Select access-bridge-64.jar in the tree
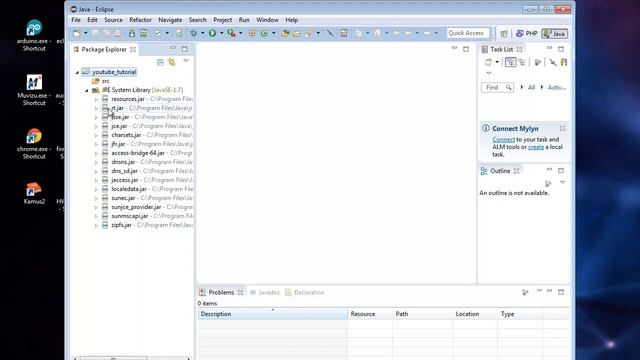 (138, 153)
